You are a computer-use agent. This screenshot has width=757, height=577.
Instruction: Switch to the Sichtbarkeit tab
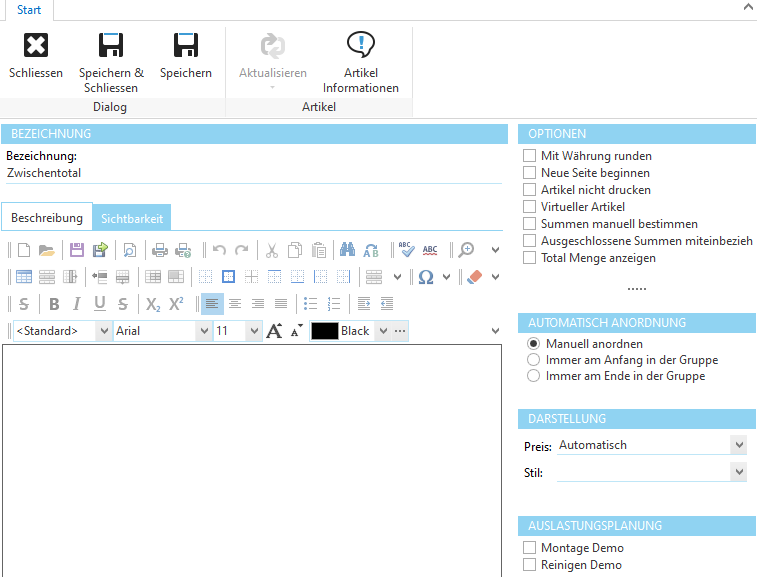coord(132,218)
